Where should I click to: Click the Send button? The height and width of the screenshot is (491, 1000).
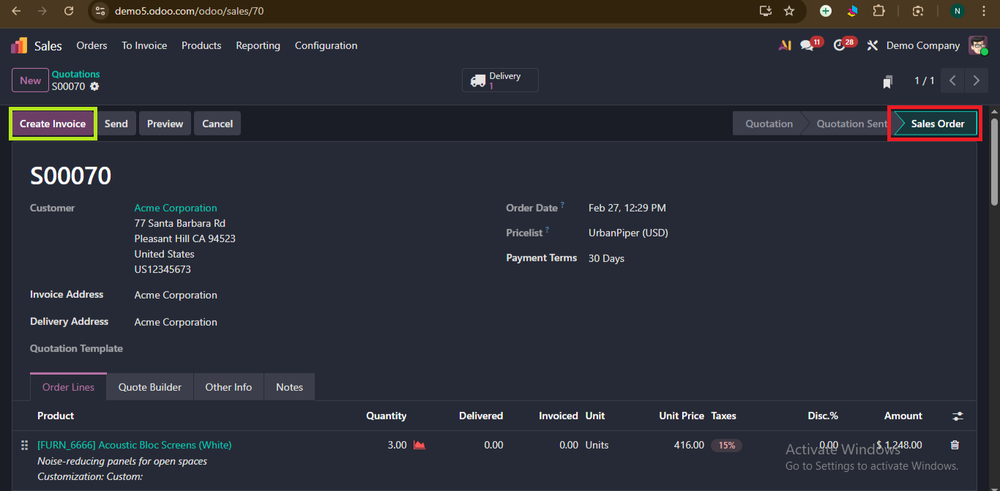pyautogui.click(x=116, y=124)
